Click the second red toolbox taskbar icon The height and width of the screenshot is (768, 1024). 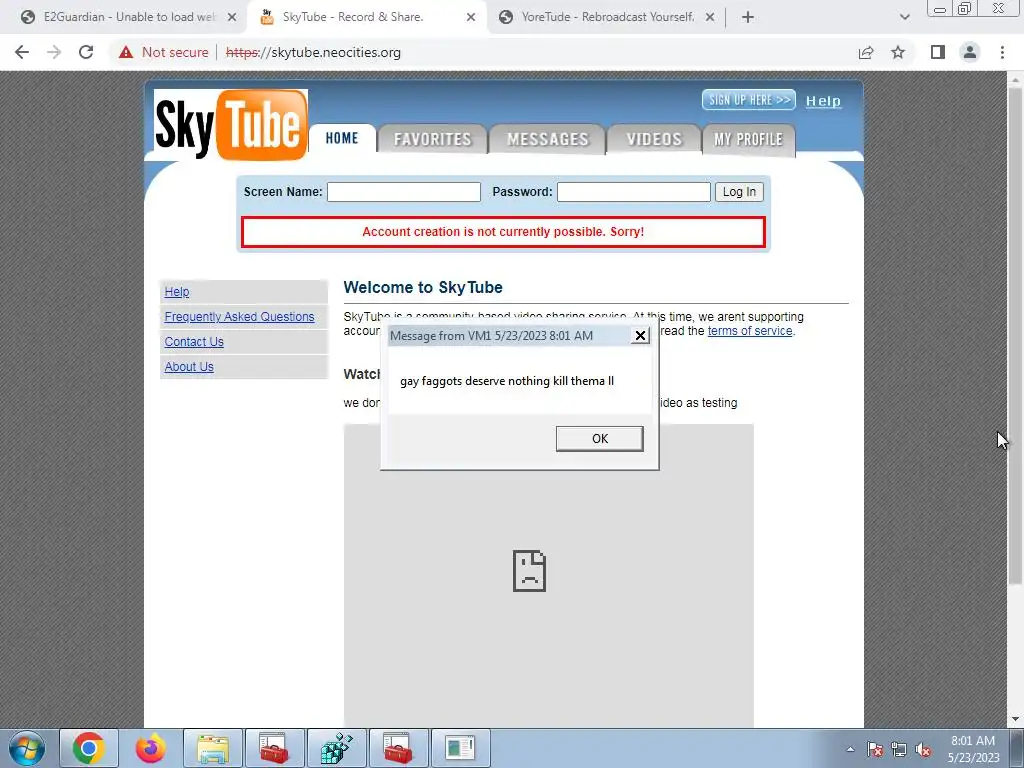[x=398, y=748]
